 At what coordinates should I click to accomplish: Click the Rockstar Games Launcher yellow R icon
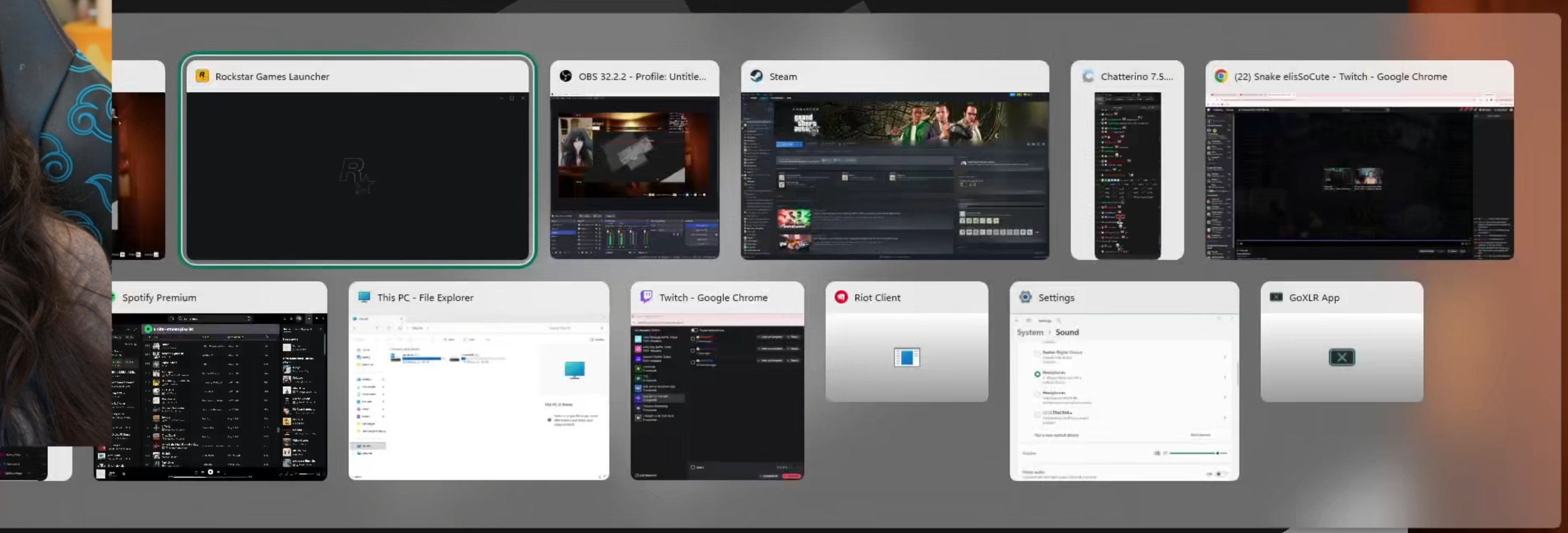pos(202,76)
